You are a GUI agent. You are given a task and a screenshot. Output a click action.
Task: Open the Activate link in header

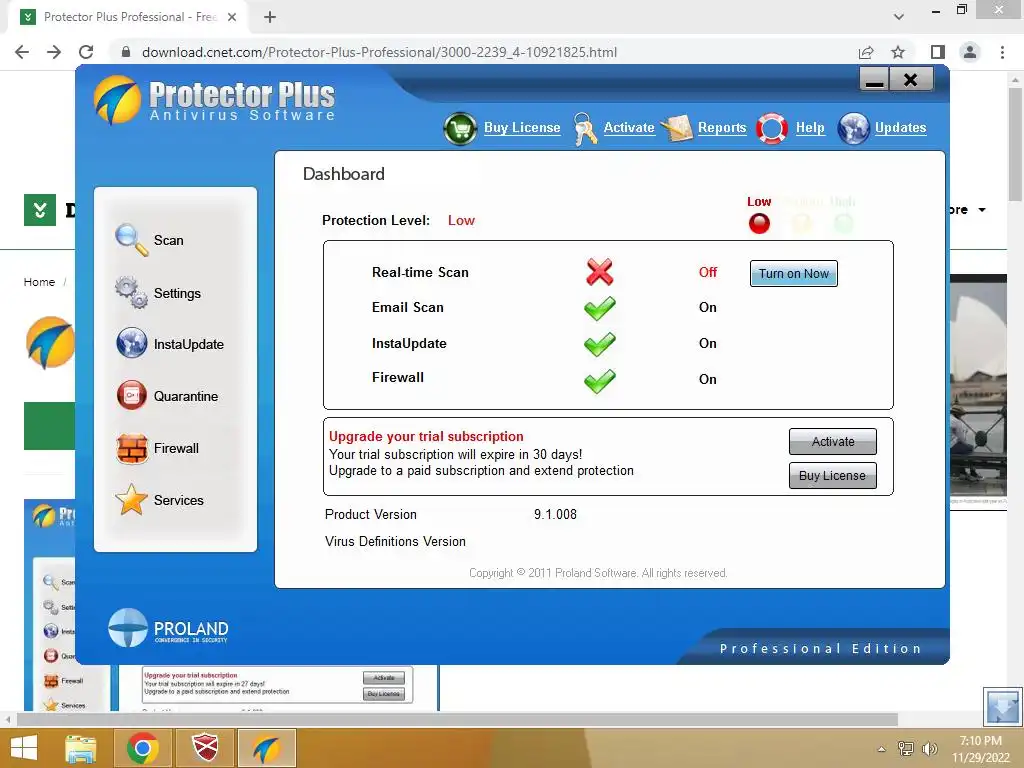[x=629, y=127]
